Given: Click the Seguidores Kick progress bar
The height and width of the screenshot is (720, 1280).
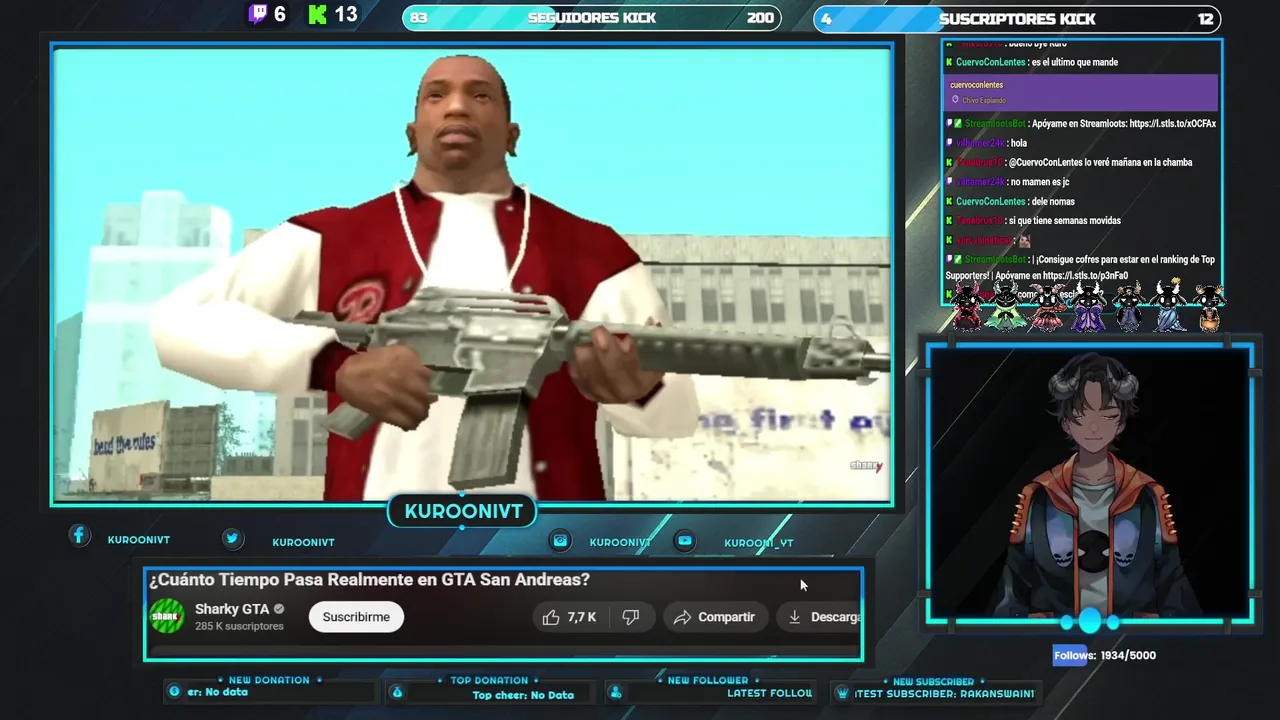Looking at the screenshot, I should pyautogui.click(x=592, y=18).
